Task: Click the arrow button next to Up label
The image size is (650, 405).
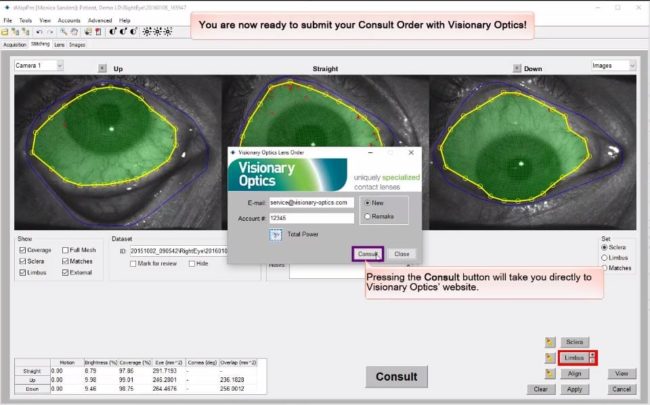Action: pyautogui.click(x=100, y=69)
